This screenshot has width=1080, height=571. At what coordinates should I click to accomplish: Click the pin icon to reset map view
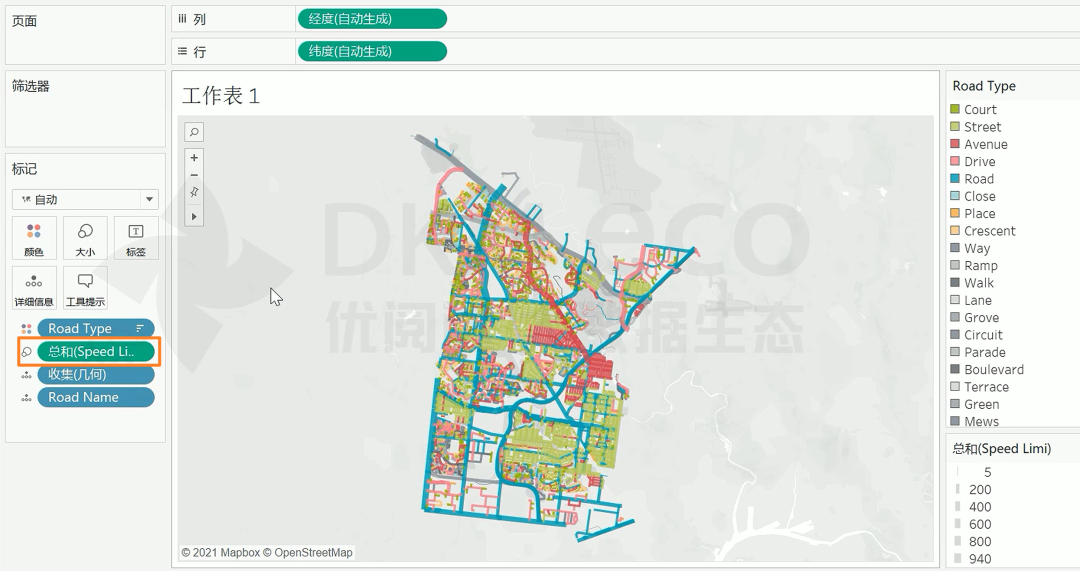pos(194,192)
